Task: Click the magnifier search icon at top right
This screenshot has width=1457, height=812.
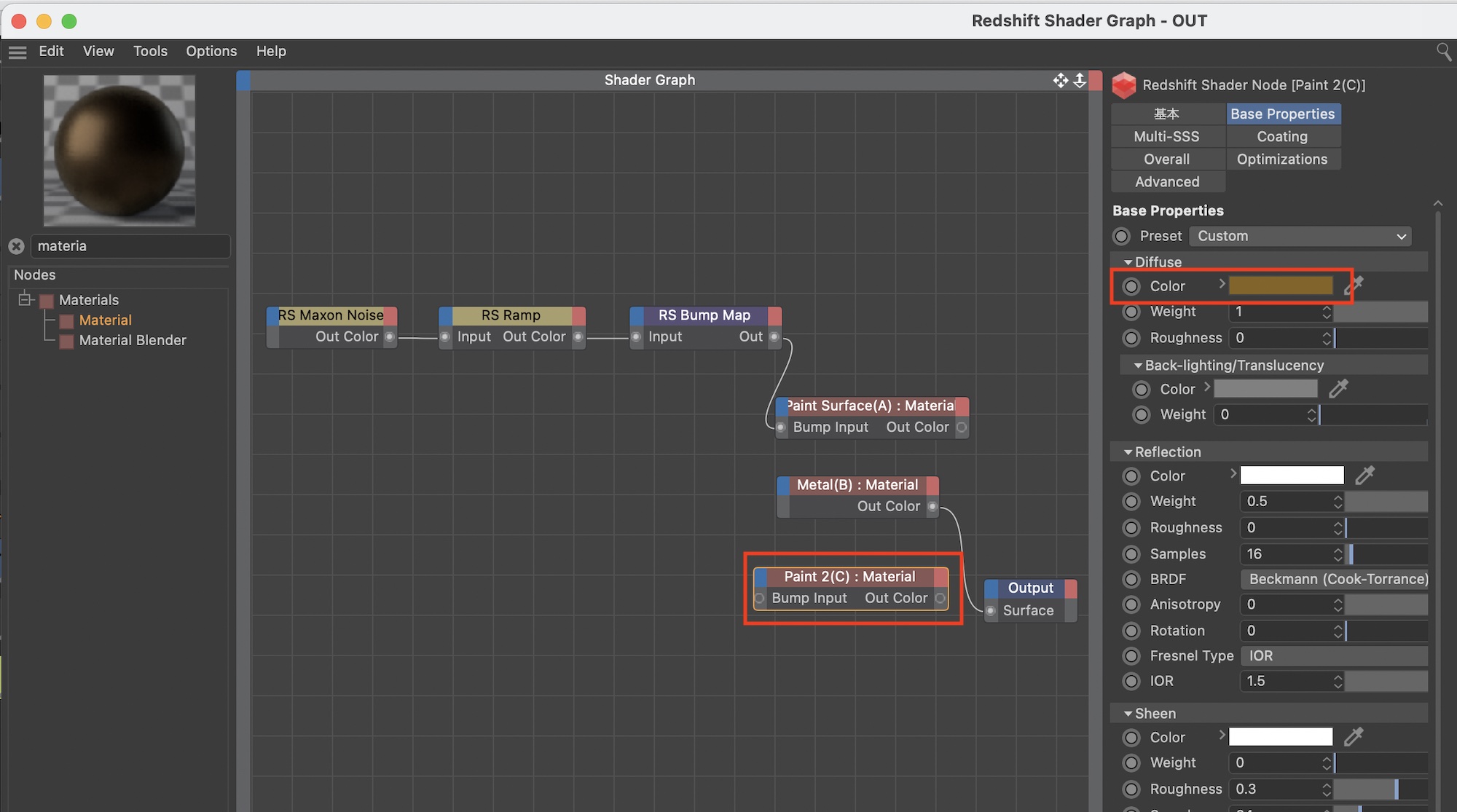Action: pyautogui.click(x=1443, y=51)
